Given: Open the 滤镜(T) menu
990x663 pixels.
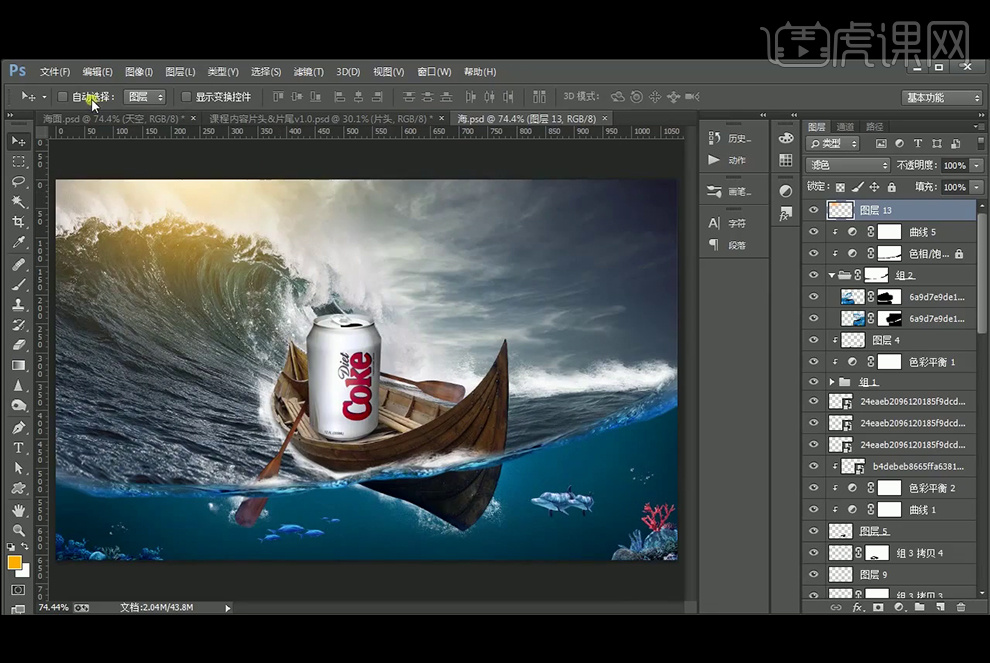Looking at the screenshot, I should click(x=308, y=72).
